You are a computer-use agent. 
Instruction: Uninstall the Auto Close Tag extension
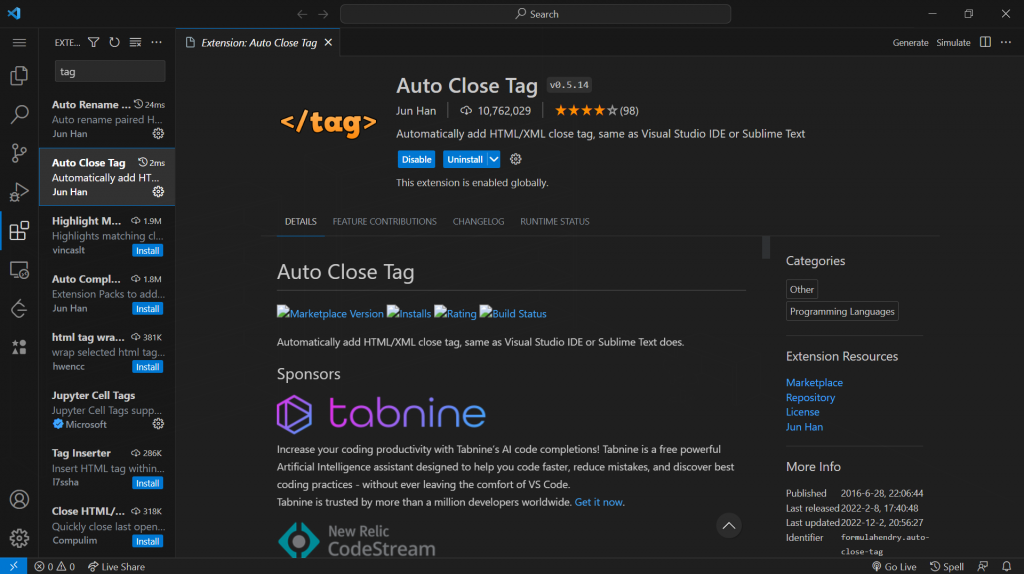465,159
